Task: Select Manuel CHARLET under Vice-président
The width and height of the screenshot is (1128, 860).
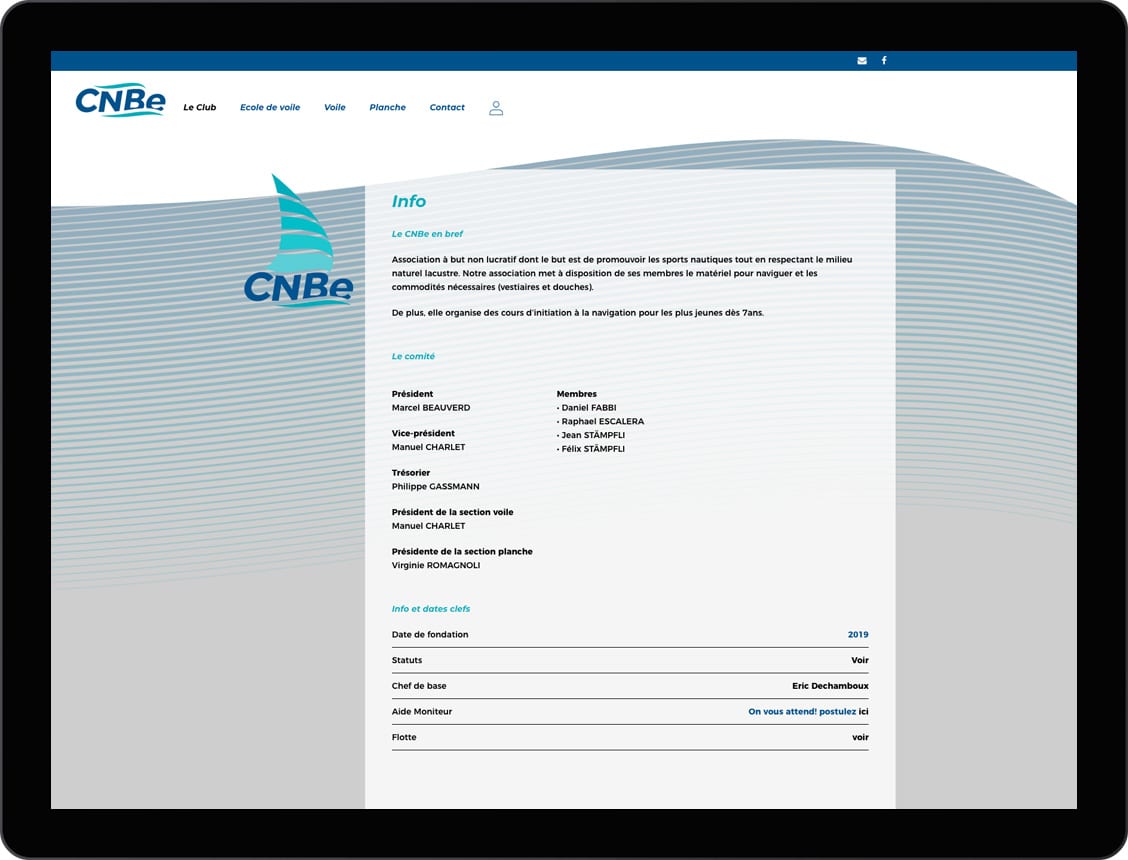Action: (x=428, y=447)
